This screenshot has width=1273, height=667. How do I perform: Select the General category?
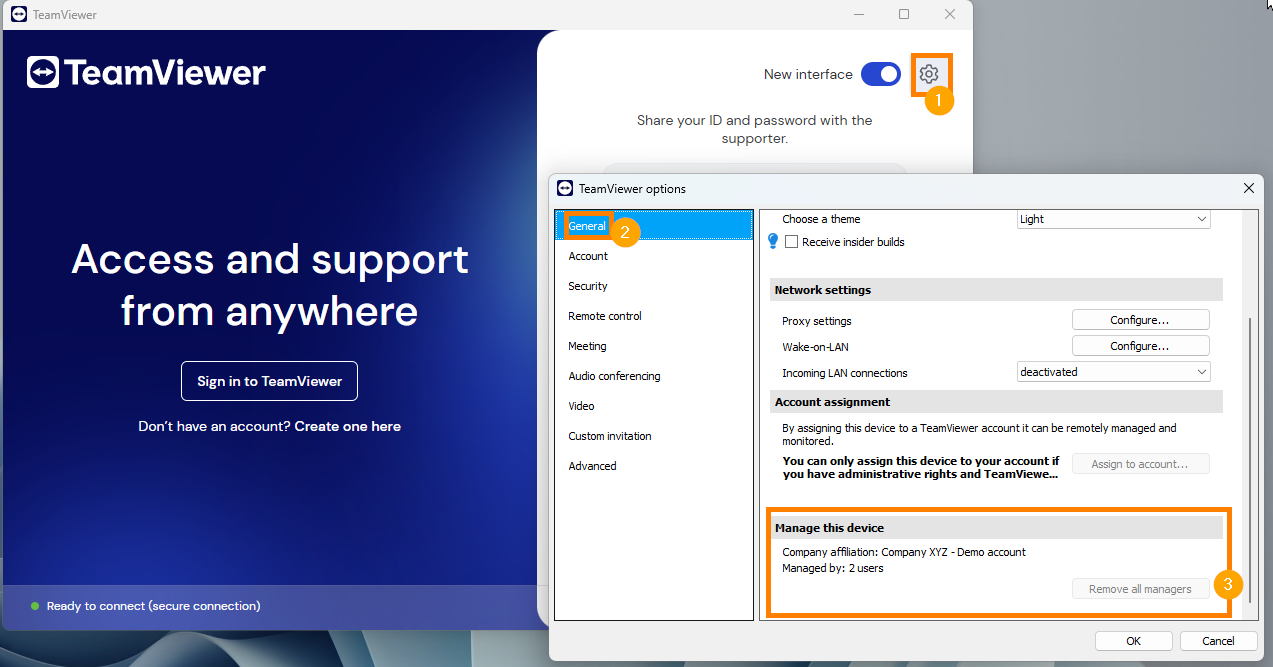[x=654, y=226]
